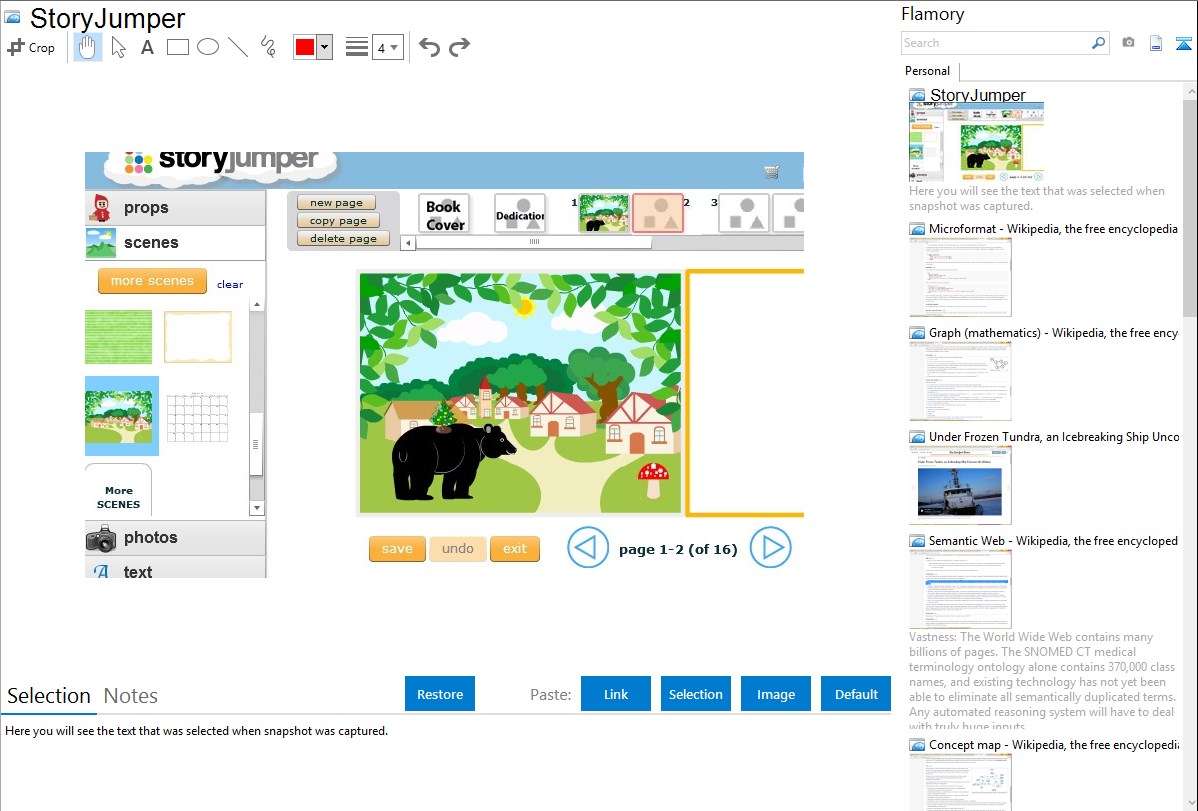The height and width of the screenshot is (811, 1198).
Task: Open the Concept map snapshot thumbnail
Action: pos(960,782)
